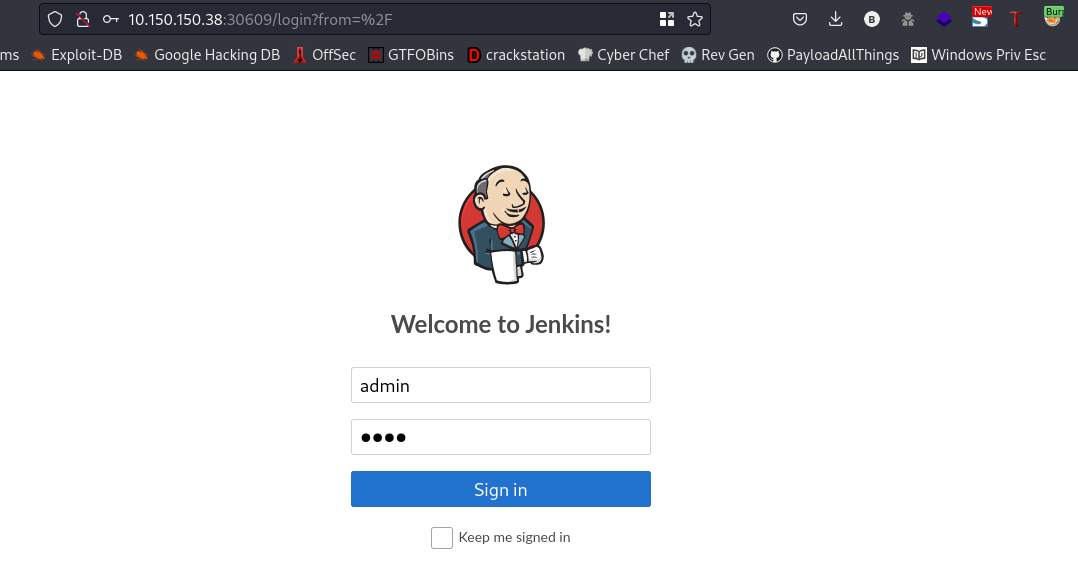Click the Sign in button

[500, 489]
